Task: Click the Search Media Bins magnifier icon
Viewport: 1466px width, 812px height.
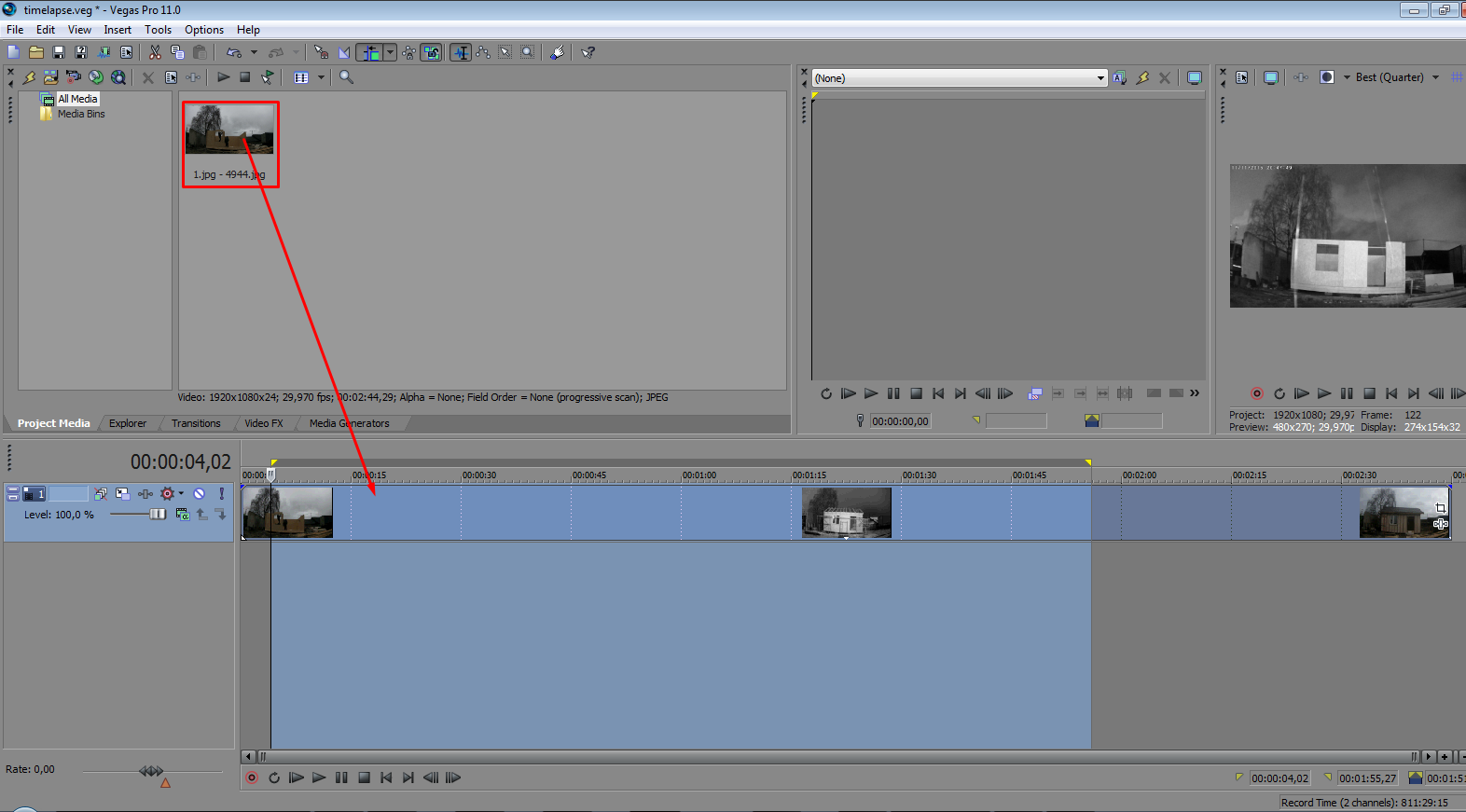Action: pos(346,77)
